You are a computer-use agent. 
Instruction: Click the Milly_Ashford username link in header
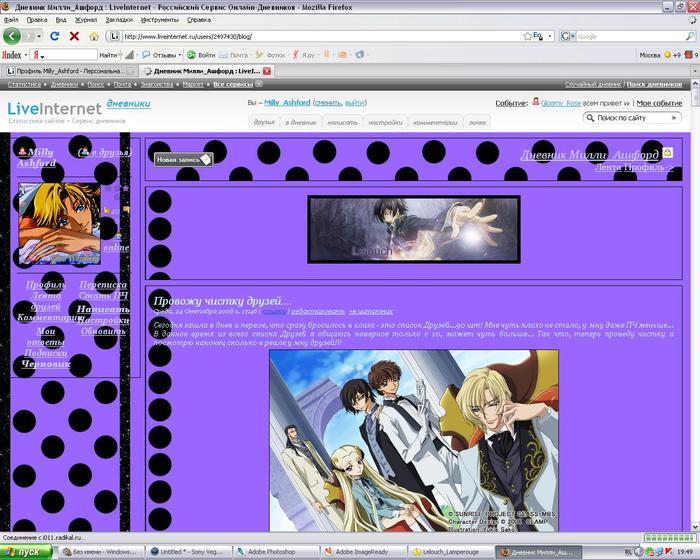287,103
